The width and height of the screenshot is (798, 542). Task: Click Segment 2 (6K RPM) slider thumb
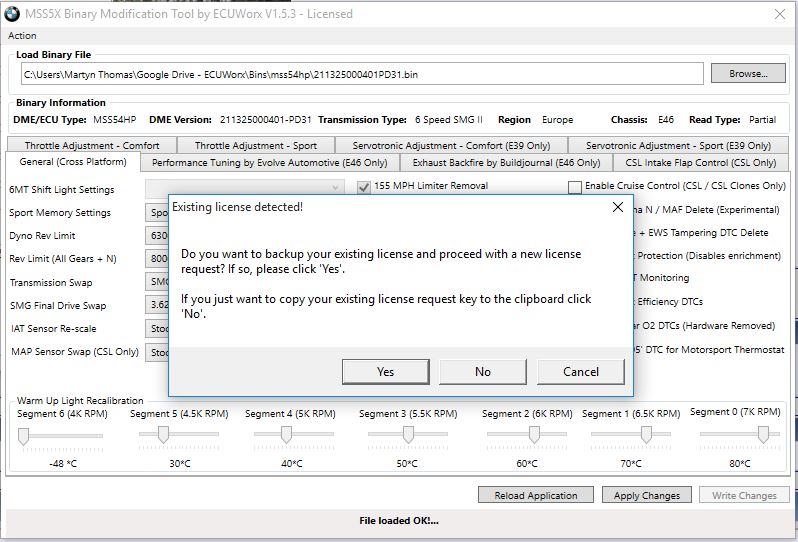(x=534, y=435)
